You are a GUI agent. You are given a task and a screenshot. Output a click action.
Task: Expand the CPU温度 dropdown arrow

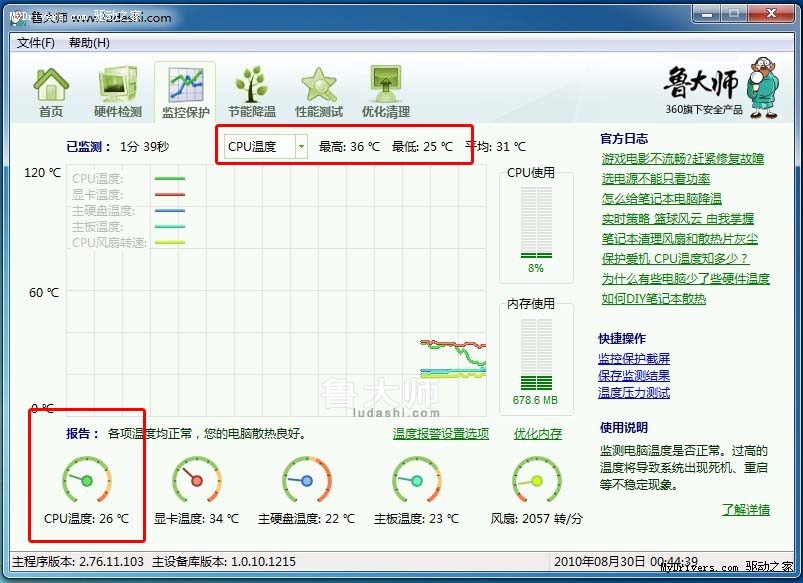pyautogui.click(x=301, y=147)
